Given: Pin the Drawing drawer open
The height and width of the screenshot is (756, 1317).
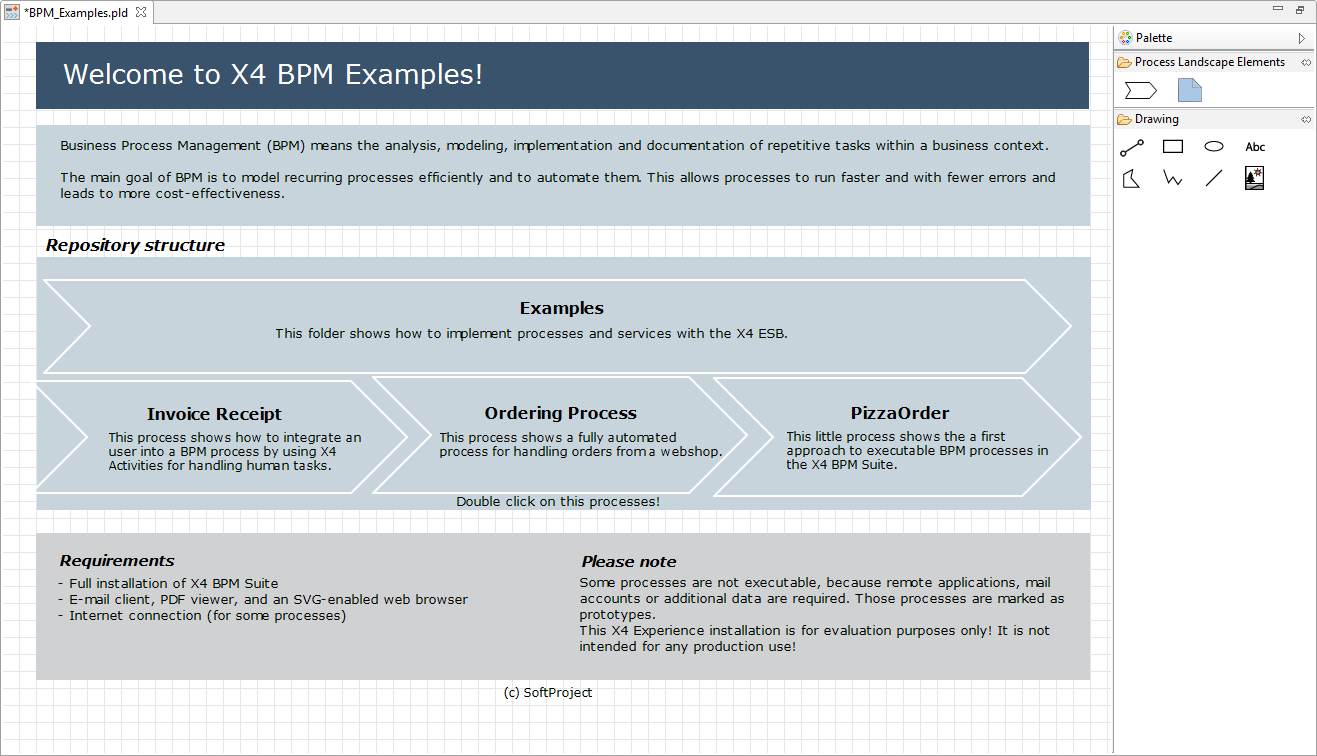Looking at the screenshot, I should (x=1306, y=119).
